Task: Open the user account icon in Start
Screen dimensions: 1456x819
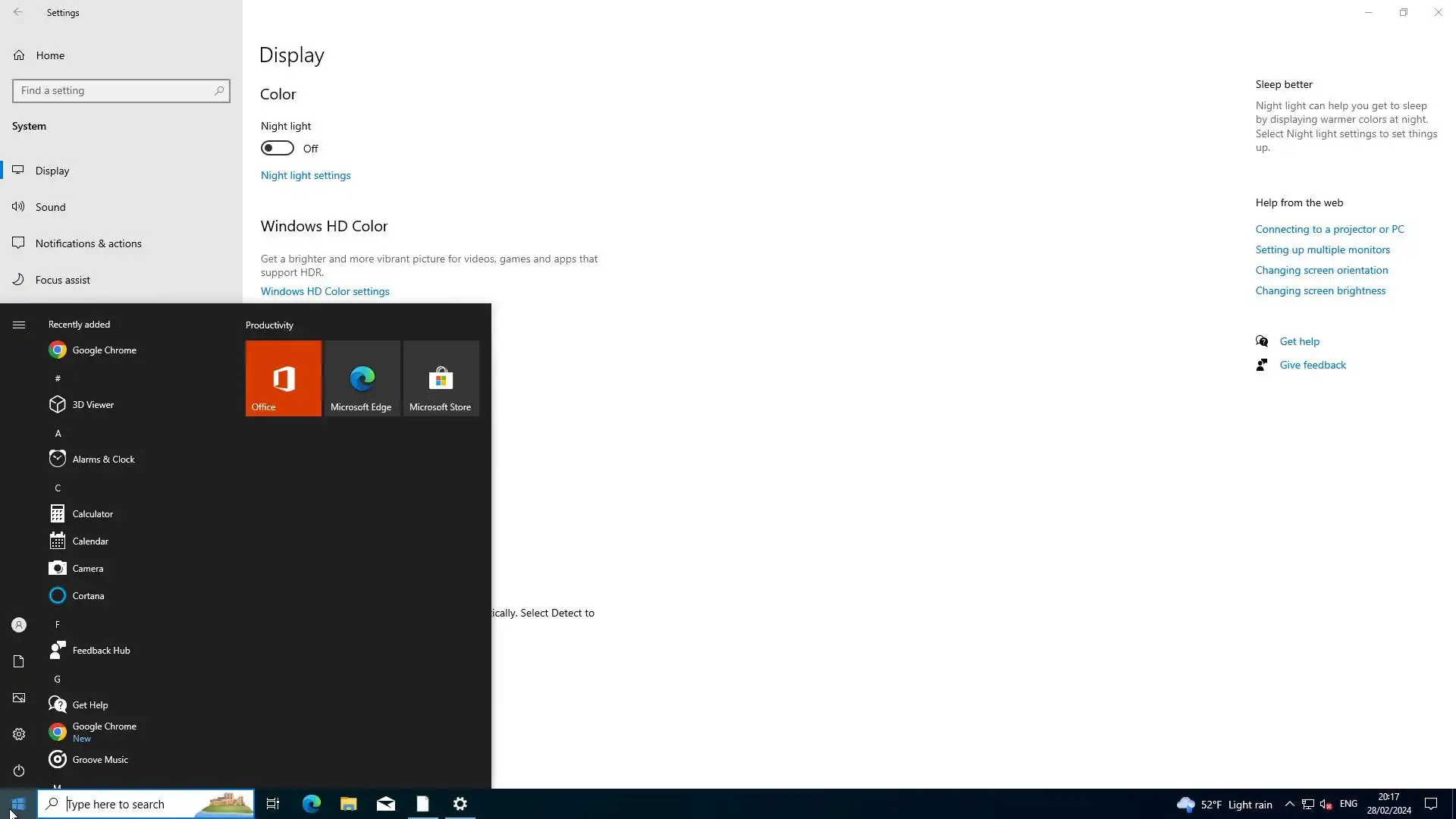Action: pos(19,625)
